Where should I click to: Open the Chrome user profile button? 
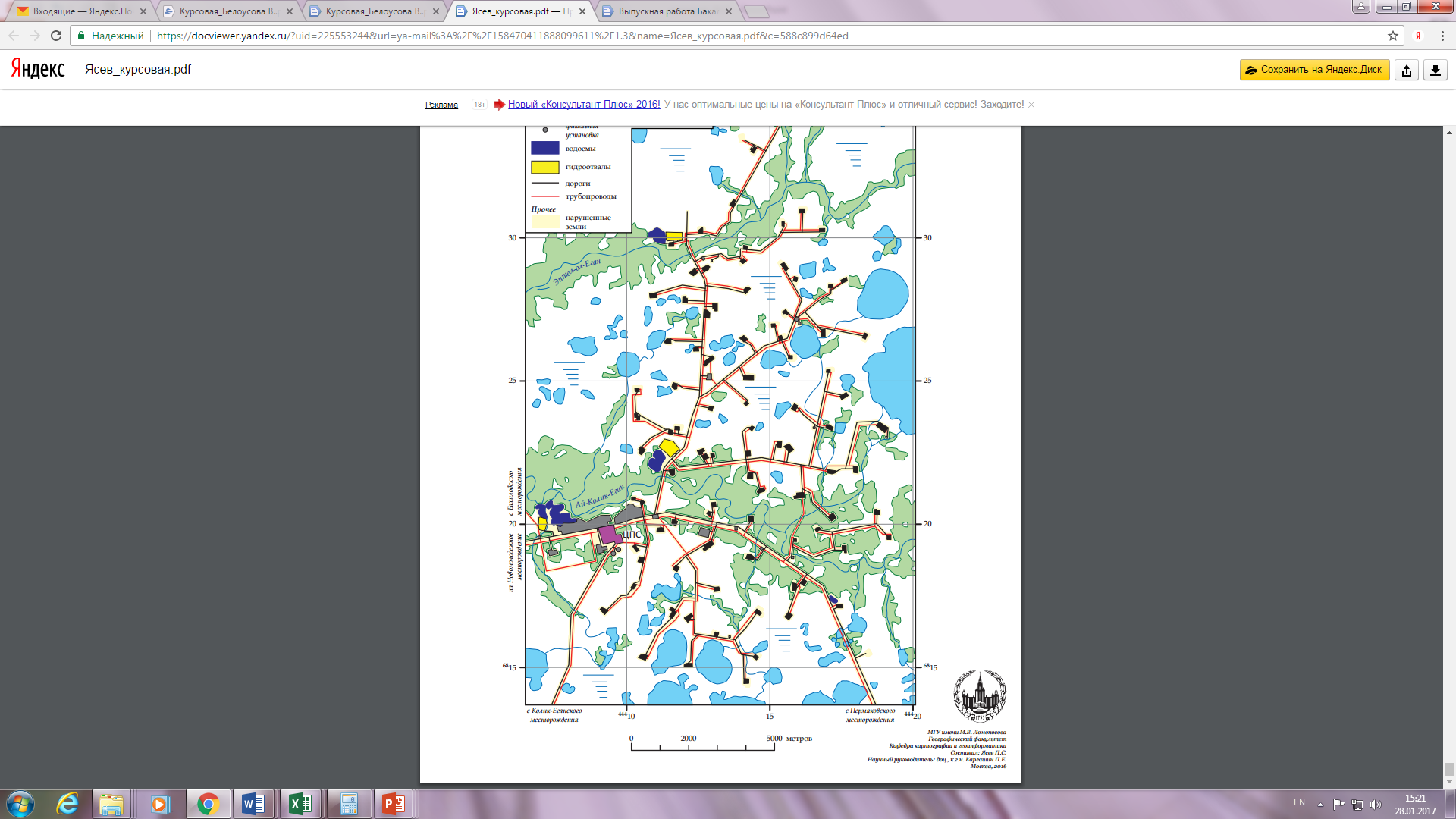1361,7
